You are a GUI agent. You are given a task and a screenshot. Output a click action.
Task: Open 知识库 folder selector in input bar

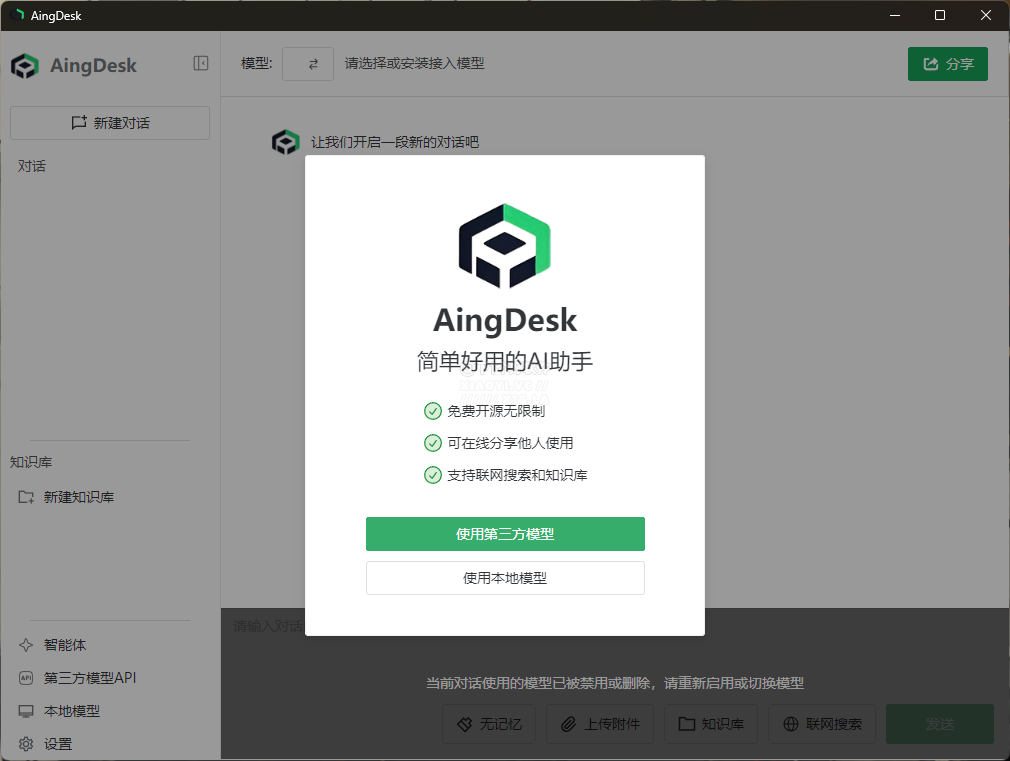pyautogui.click(x=710, y=724)
